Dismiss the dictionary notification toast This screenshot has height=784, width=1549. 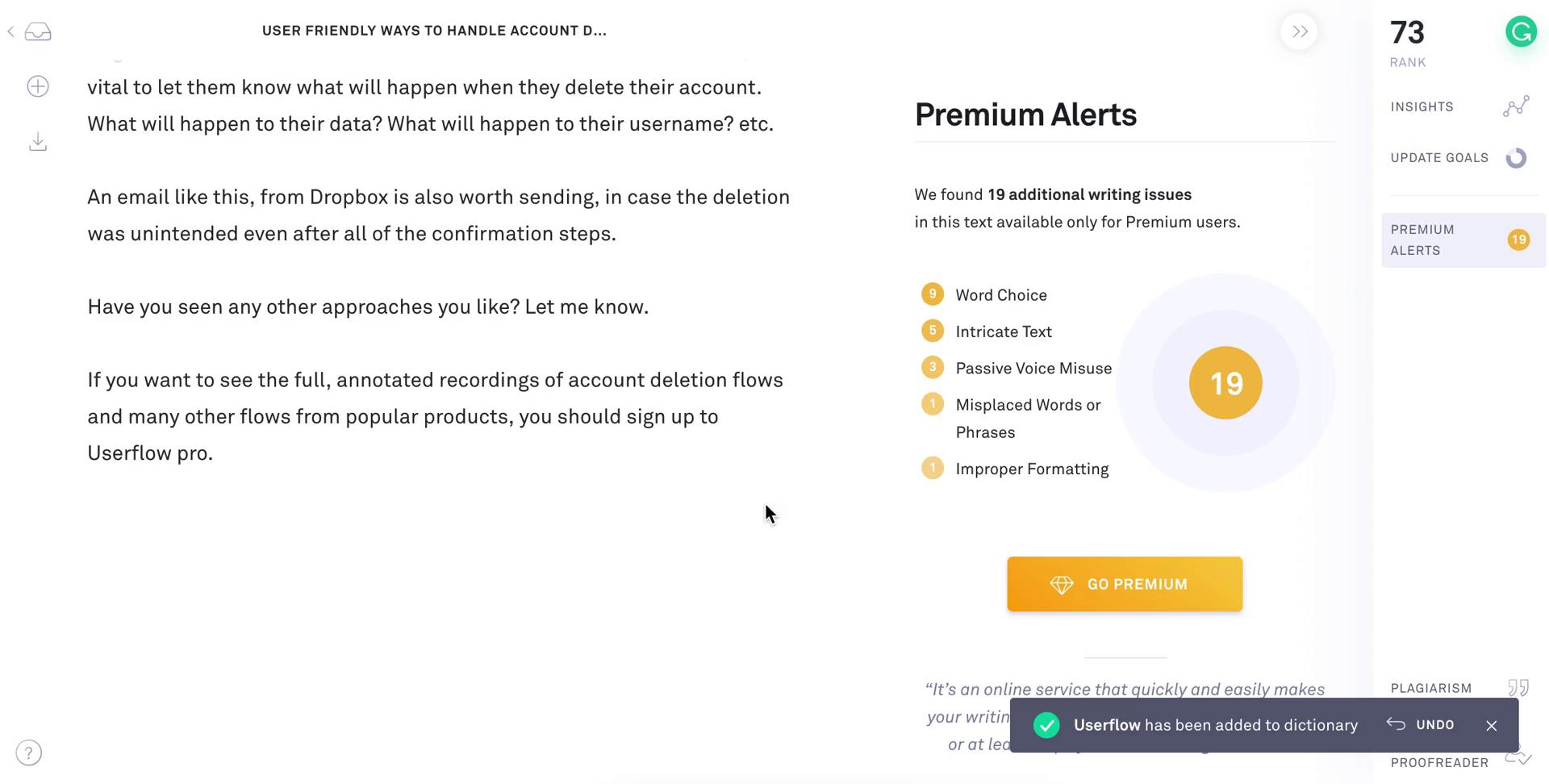pyautogui.click(x=1491, y=726)
